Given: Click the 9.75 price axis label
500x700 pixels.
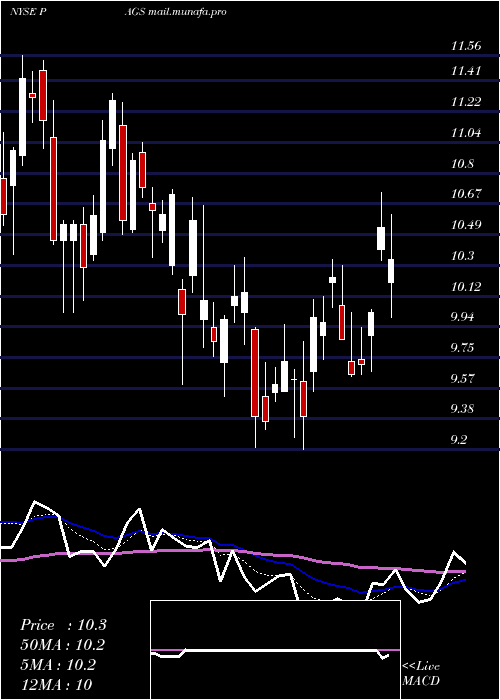Looking at the screenshot, I should point(462,348).
